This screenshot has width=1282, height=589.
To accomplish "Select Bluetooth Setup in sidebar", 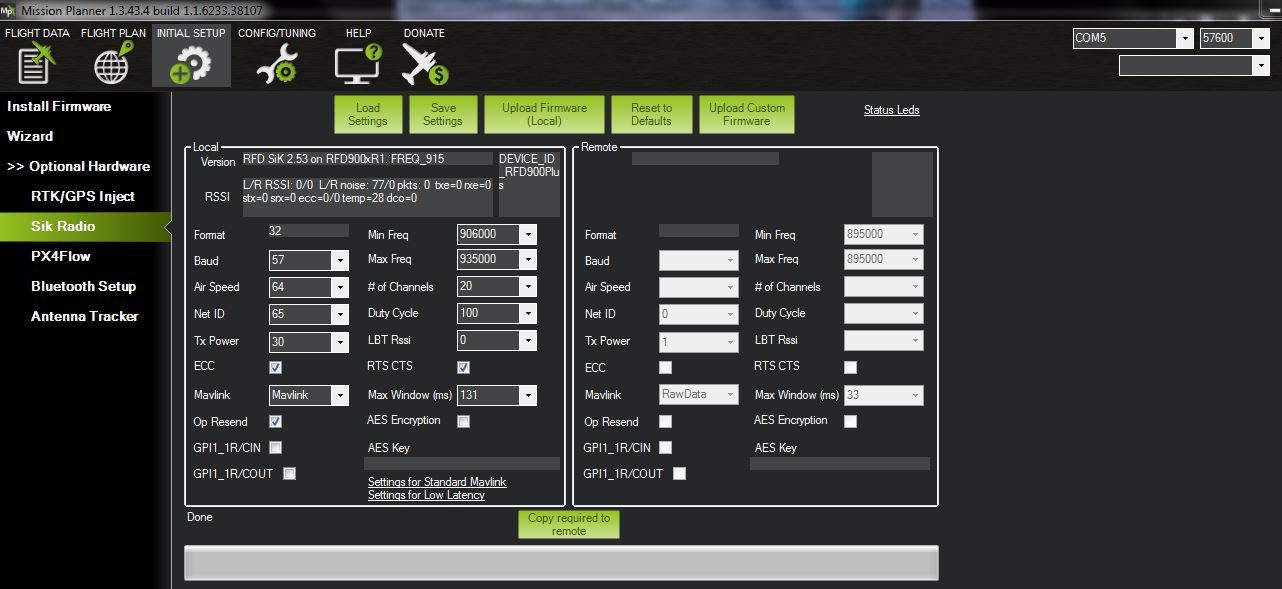I will coord(84,287).
